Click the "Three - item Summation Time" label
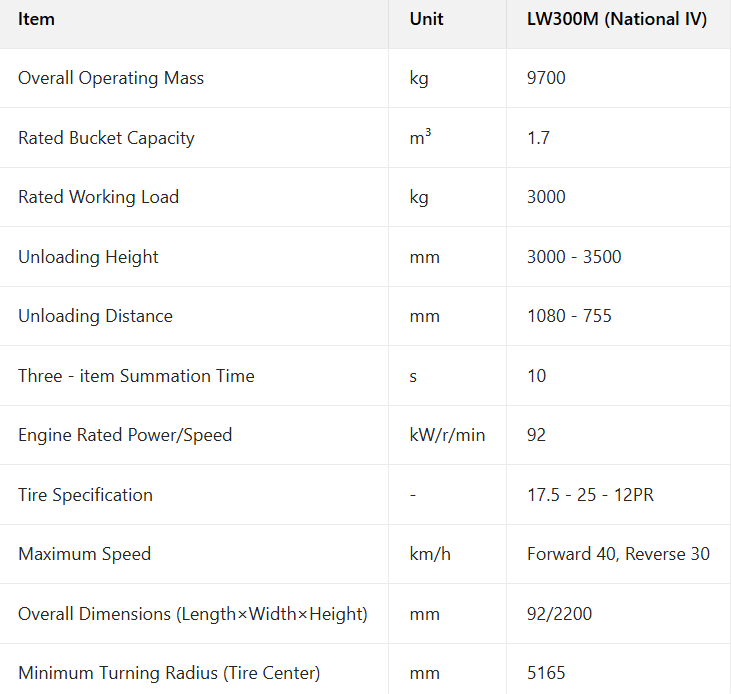 pos(136,376)
